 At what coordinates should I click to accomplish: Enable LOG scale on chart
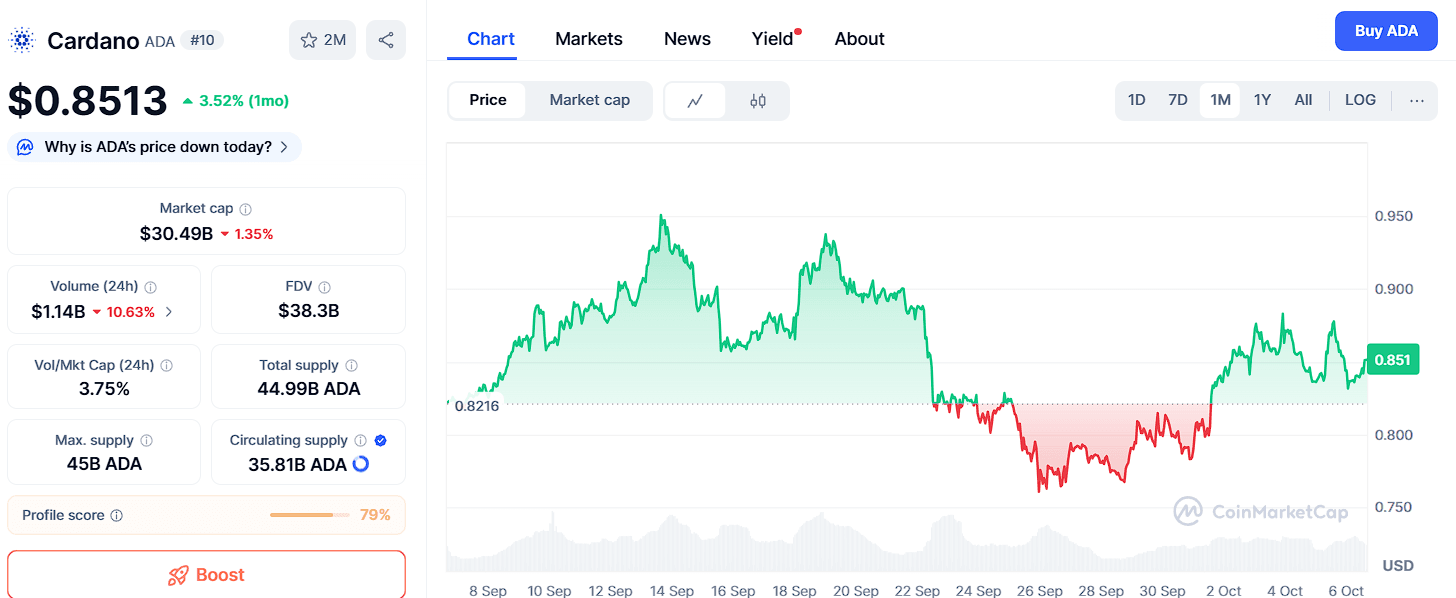[x=1360, y=100]
